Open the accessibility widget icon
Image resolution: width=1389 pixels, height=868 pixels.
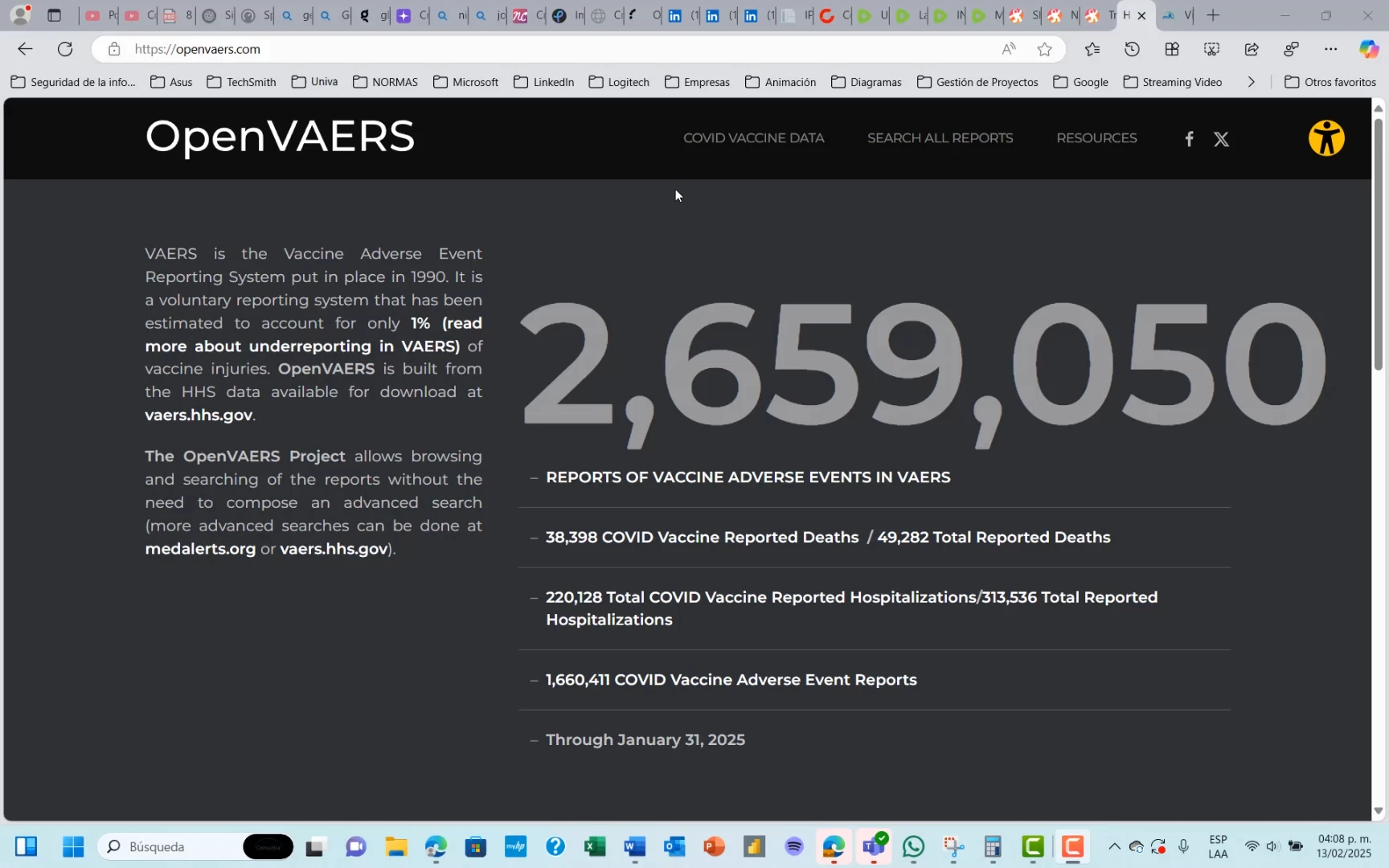(1326, 138)
